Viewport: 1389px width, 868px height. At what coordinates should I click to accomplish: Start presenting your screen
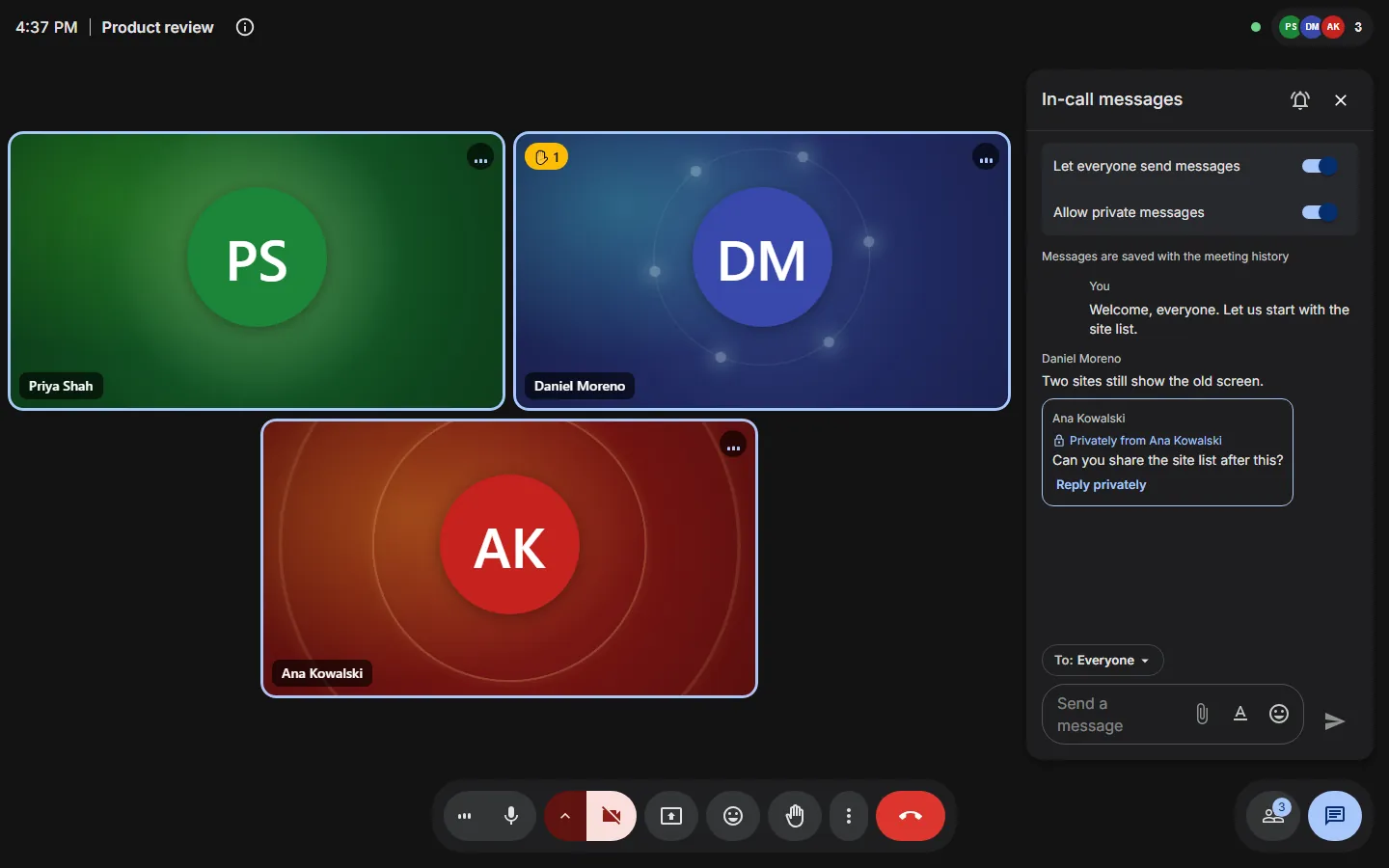point(671,816)
